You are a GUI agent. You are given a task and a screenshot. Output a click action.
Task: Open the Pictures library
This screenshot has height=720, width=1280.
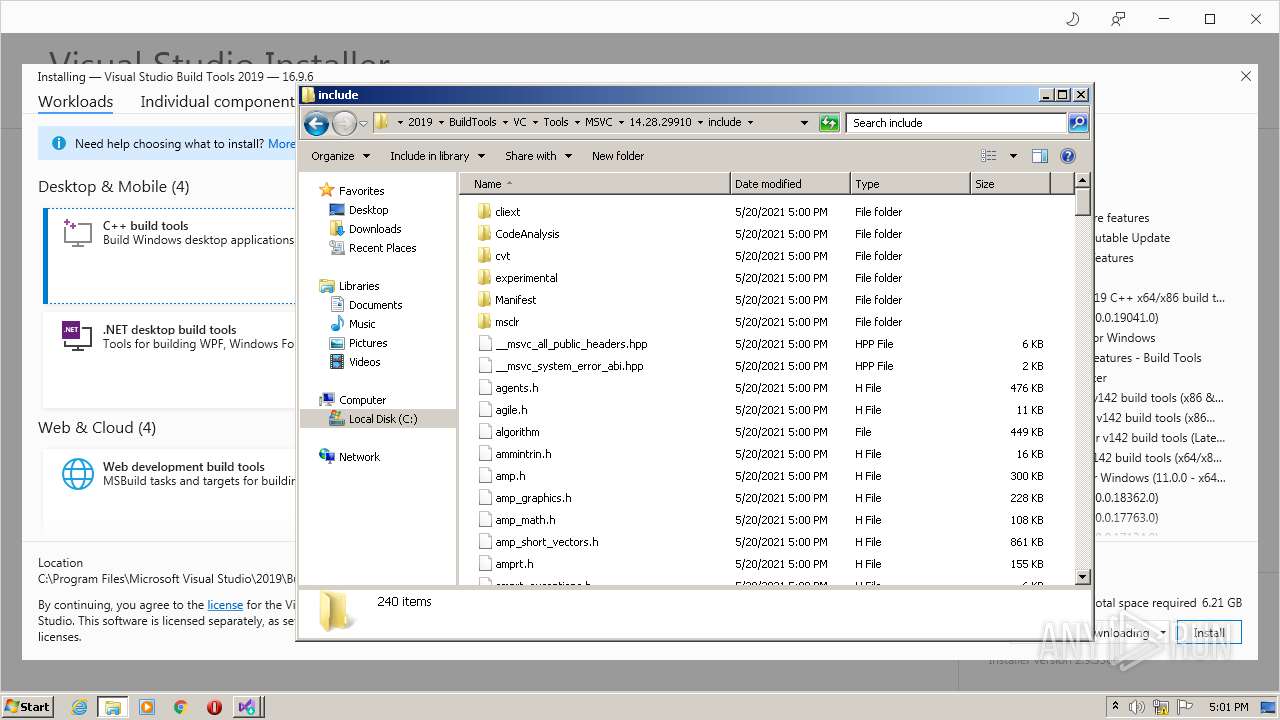[x=368, y=343]
